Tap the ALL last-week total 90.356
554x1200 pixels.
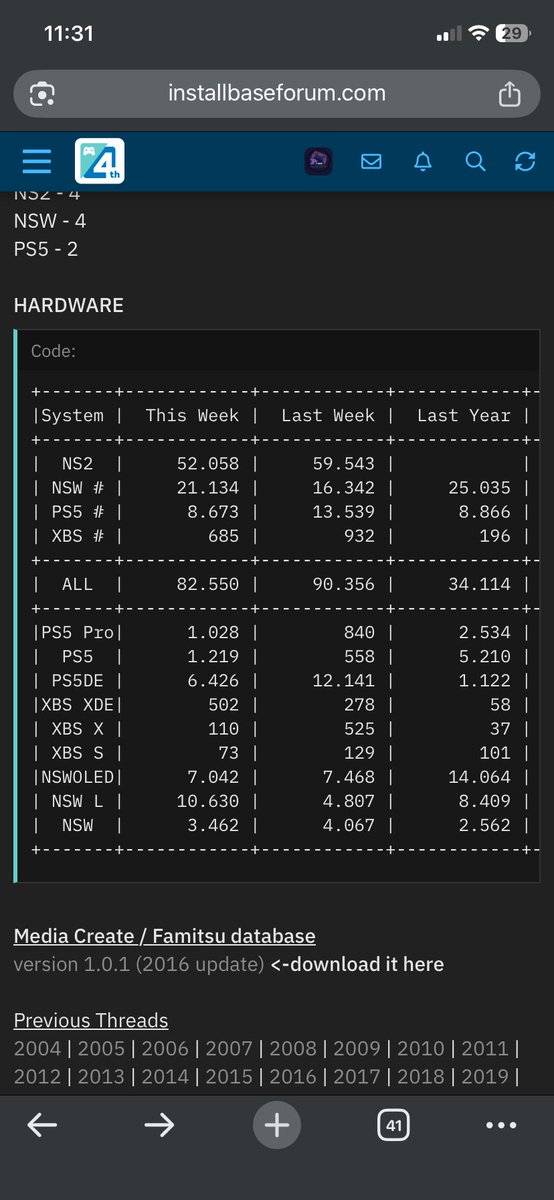(x=343, y=584)
